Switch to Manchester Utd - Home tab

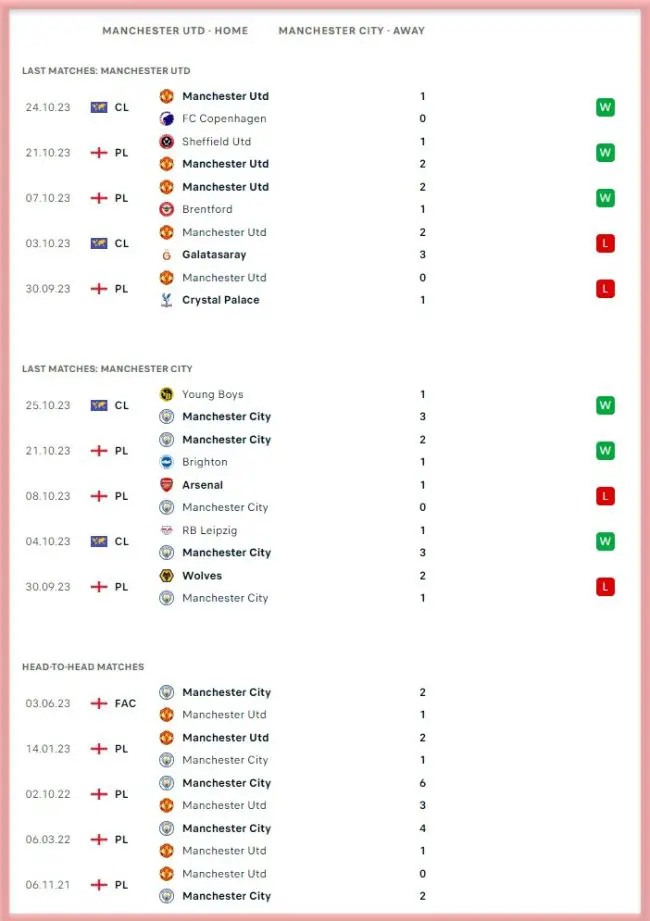pyautogui.click(x=175, y=31)
